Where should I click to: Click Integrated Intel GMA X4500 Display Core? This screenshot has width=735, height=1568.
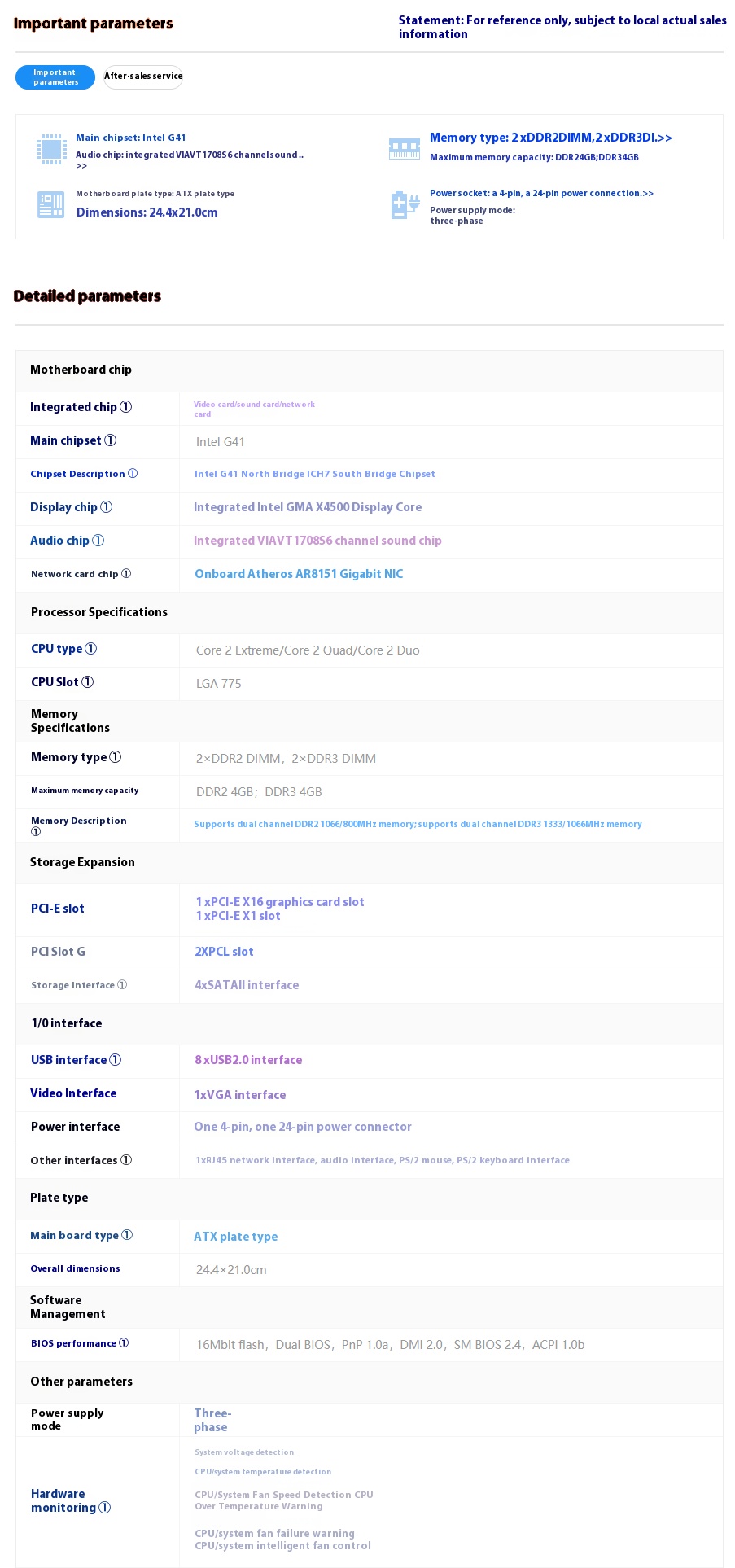308,507
